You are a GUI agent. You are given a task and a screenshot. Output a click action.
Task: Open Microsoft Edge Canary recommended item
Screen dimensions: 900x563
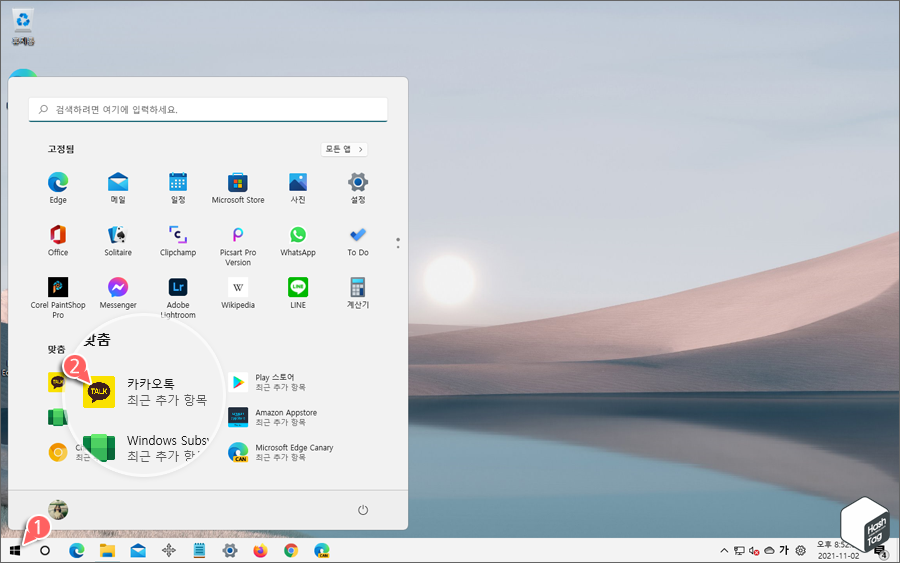[281, 452]
